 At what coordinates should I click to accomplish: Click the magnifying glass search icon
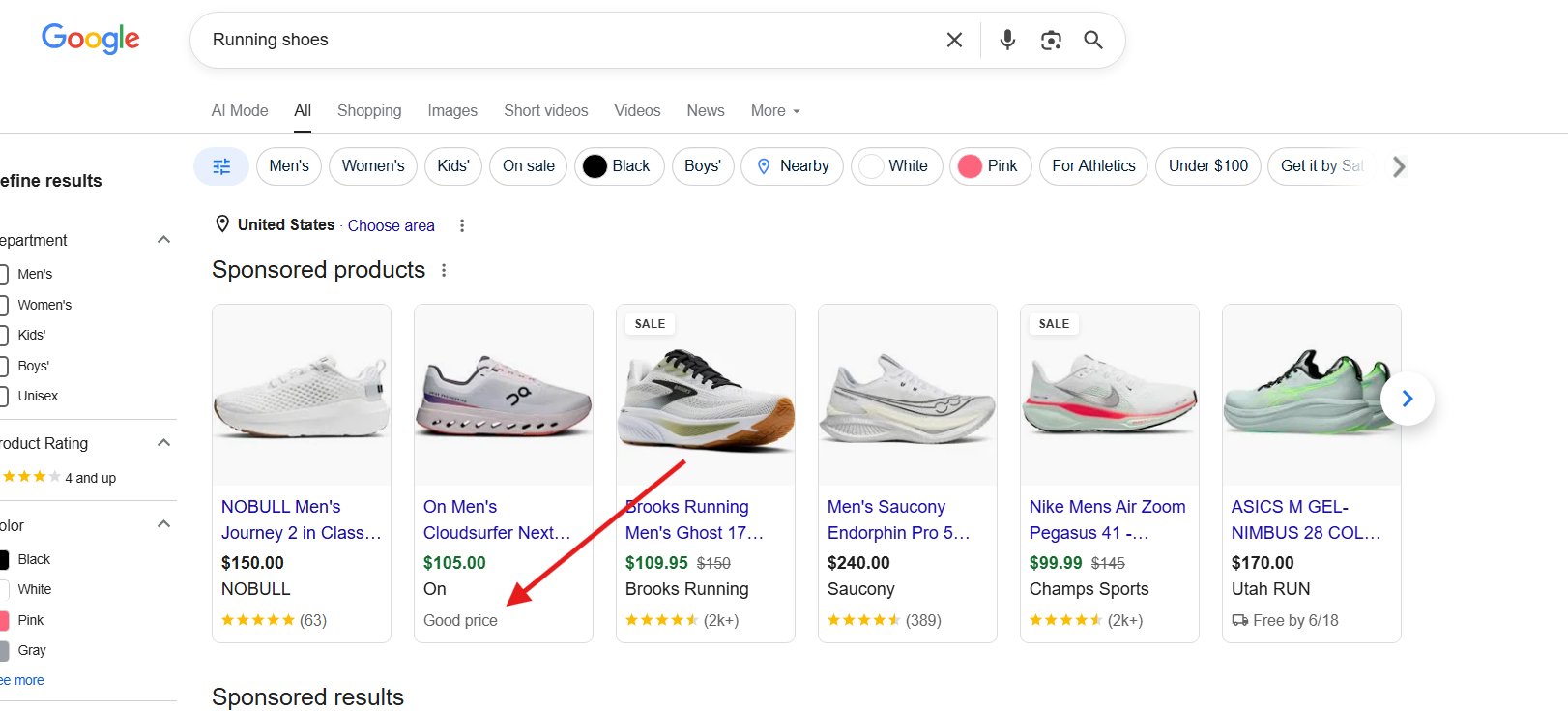[x=1093, y=40]
